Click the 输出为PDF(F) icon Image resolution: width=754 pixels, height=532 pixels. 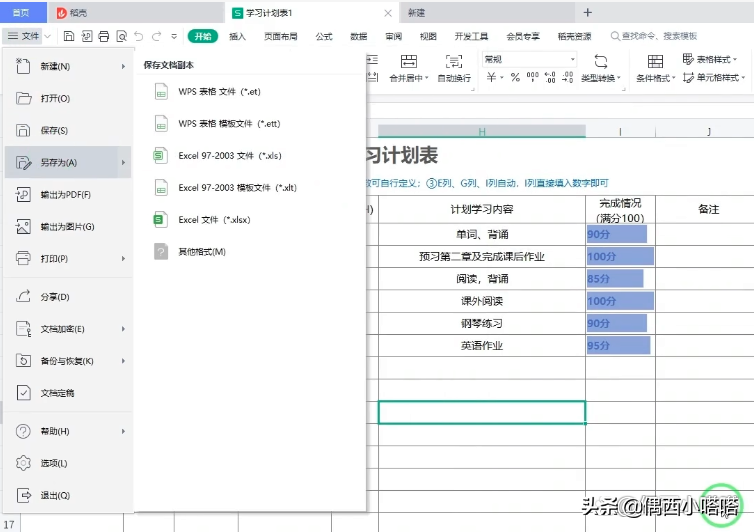tap(23, 194)
